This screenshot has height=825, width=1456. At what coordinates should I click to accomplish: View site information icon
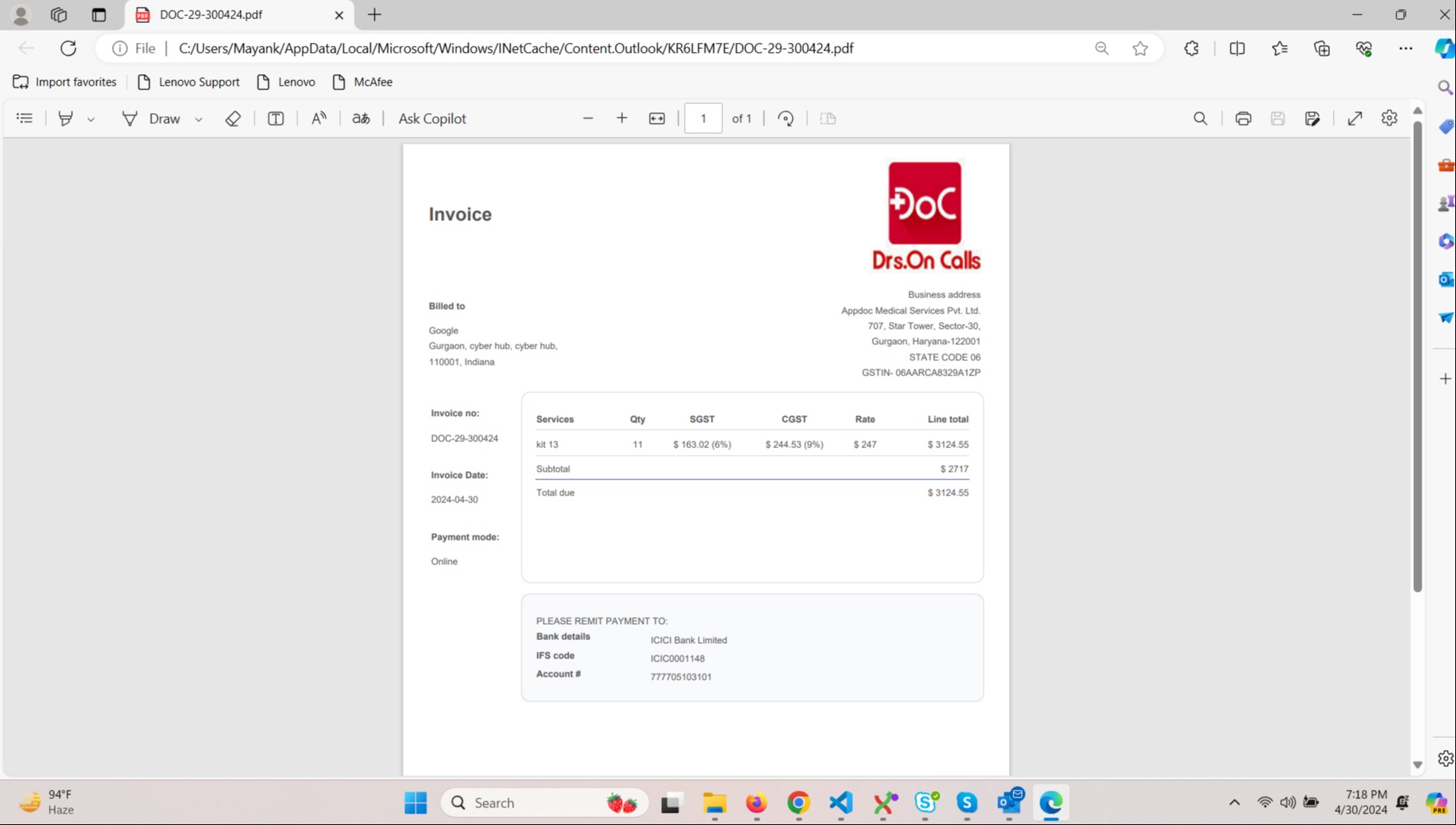pos(120,48)
